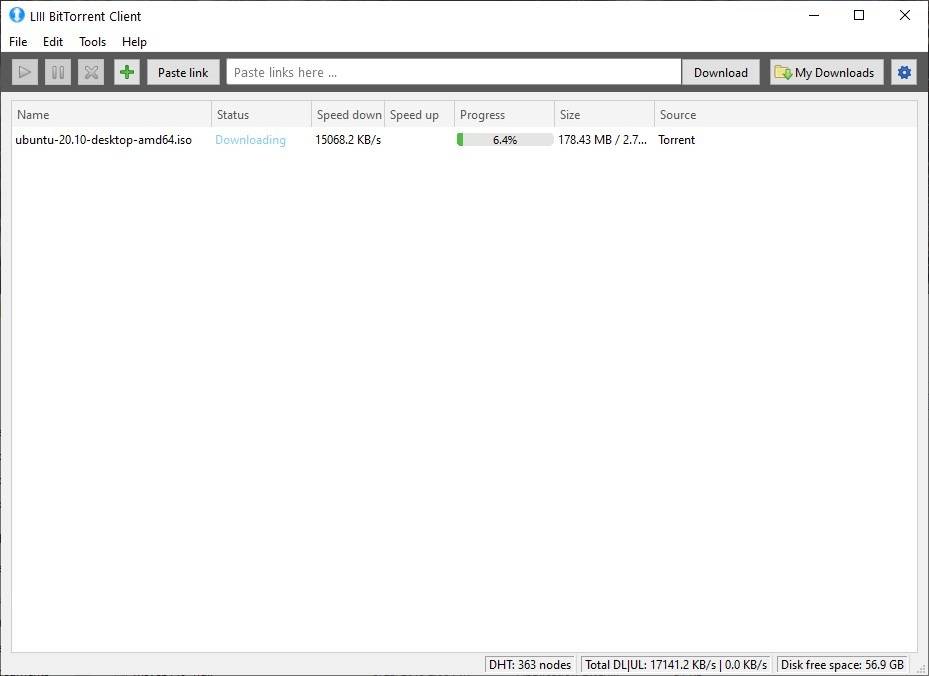Open My Downloads folder
929x676 pixels.
click(826, 71)
